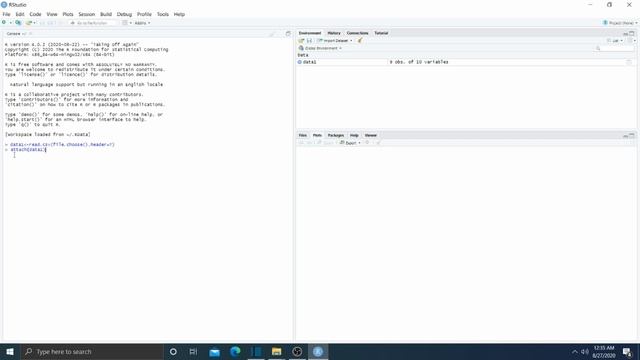This screenshot has height=360, width=640.
Task: Open File Explorer from the taskbar
Action: (x=276, y=351)
